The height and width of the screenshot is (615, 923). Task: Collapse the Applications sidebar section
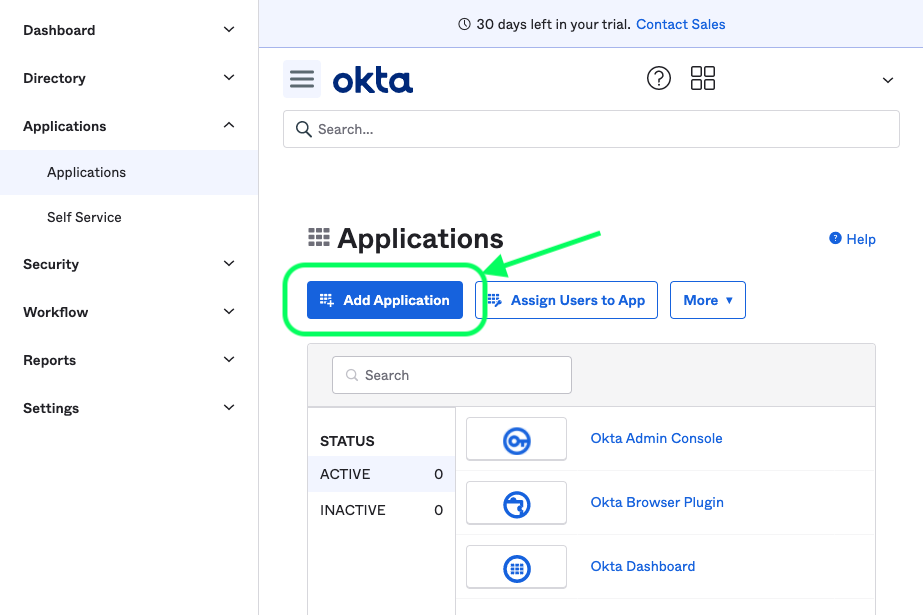click(x=229, y=125)
